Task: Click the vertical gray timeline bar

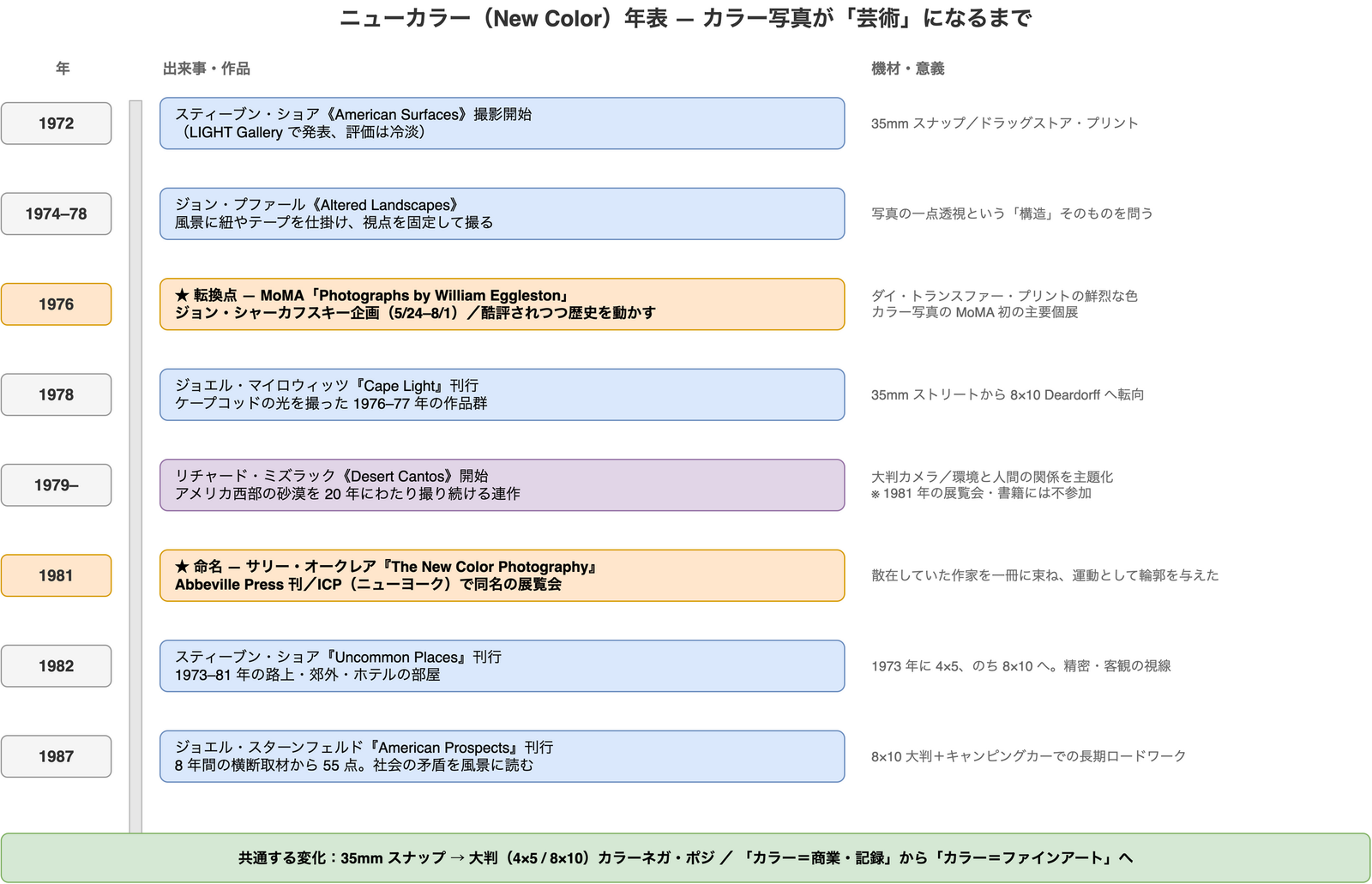Action: 135,466
